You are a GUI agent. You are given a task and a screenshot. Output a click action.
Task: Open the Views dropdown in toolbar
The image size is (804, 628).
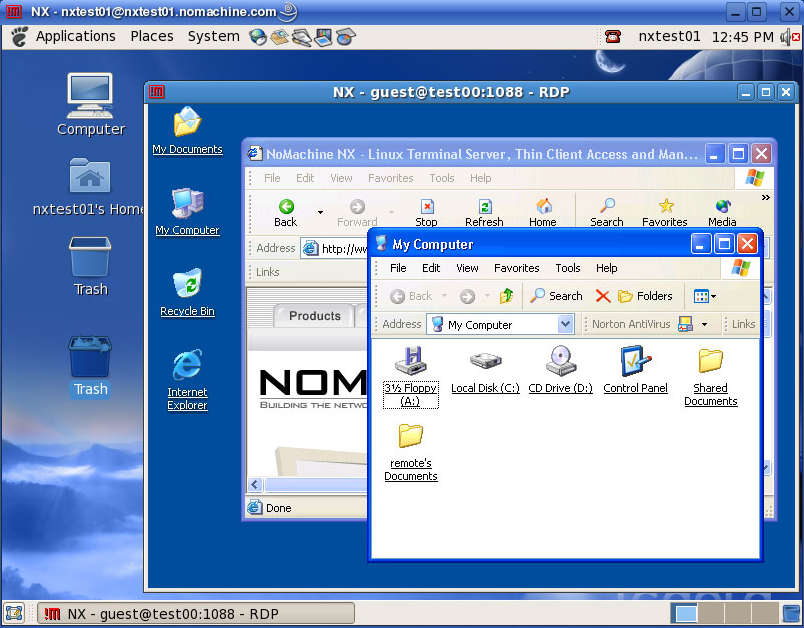[704, 296]
